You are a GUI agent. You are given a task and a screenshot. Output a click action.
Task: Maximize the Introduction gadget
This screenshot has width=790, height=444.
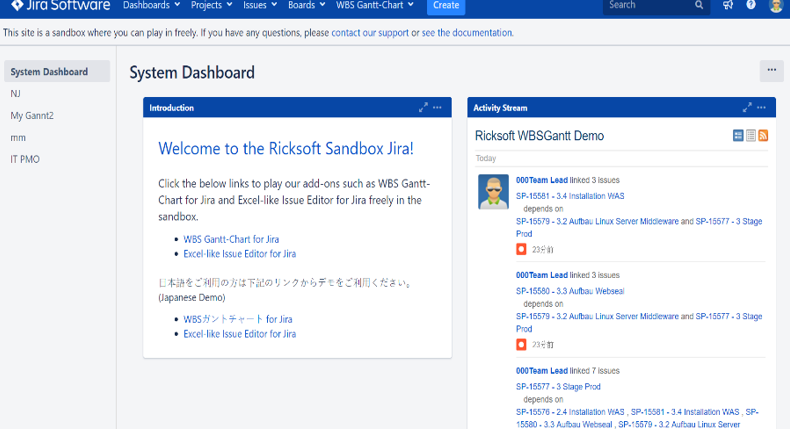(x=423, y=107)
